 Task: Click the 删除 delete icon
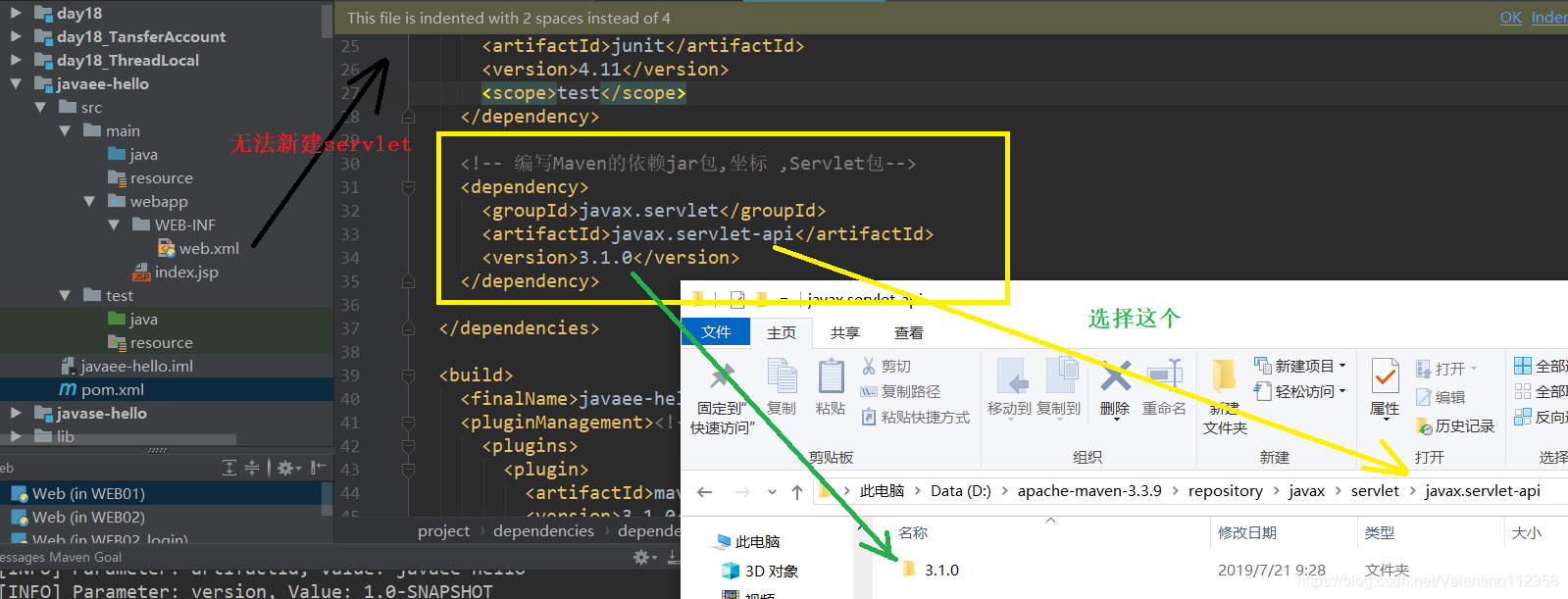pyautogui.click(x=1115, y=376)
